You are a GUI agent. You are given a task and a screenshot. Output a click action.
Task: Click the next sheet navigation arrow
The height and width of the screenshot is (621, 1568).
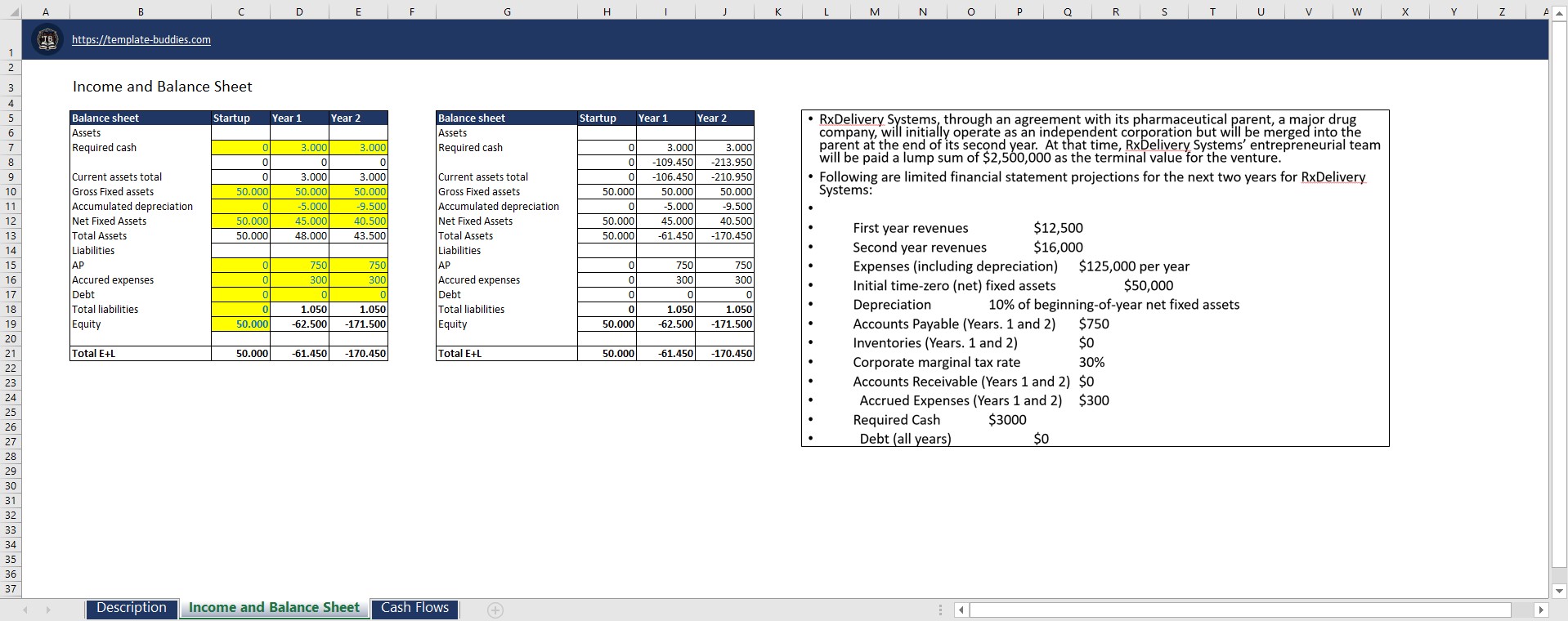47,610
